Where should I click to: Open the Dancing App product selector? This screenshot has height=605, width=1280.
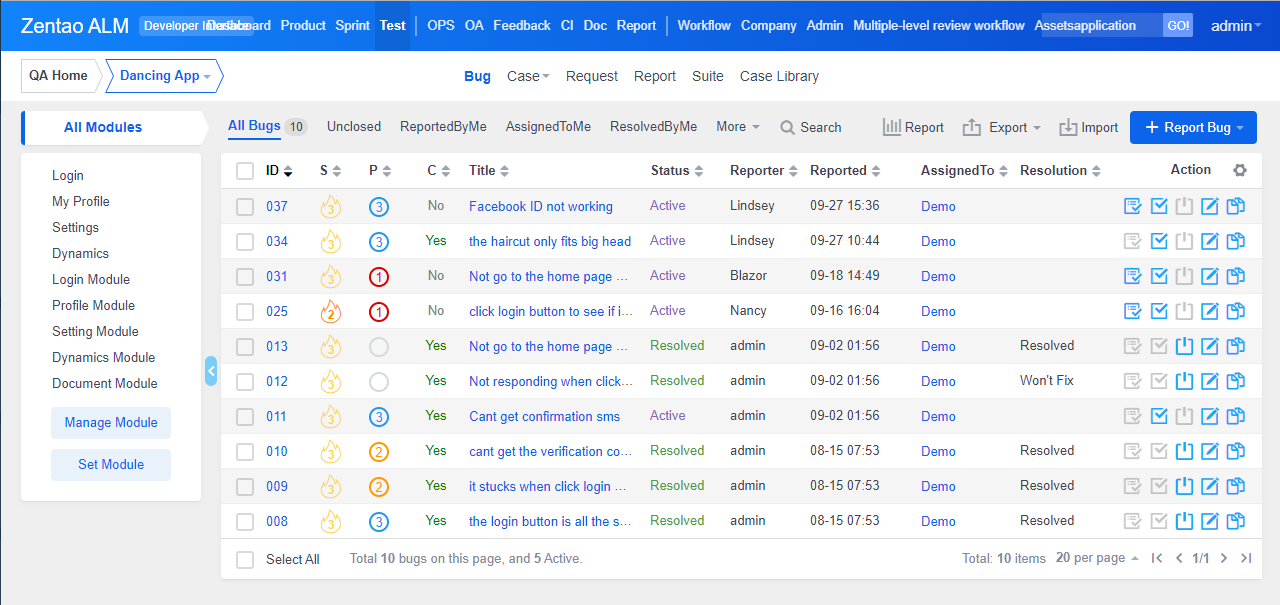tap(165, 76)
